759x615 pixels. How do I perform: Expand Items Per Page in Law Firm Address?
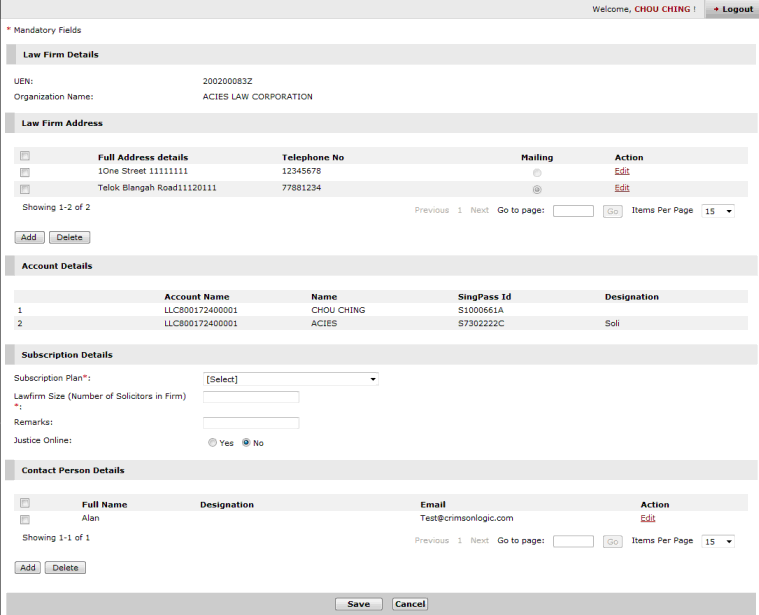point(718,211)
